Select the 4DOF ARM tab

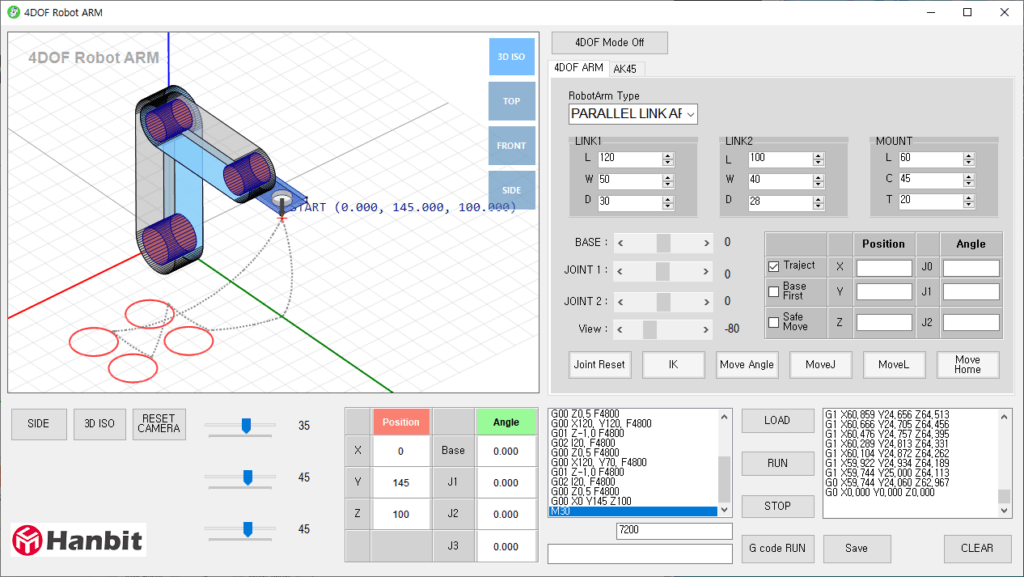(x=579, y=68)
